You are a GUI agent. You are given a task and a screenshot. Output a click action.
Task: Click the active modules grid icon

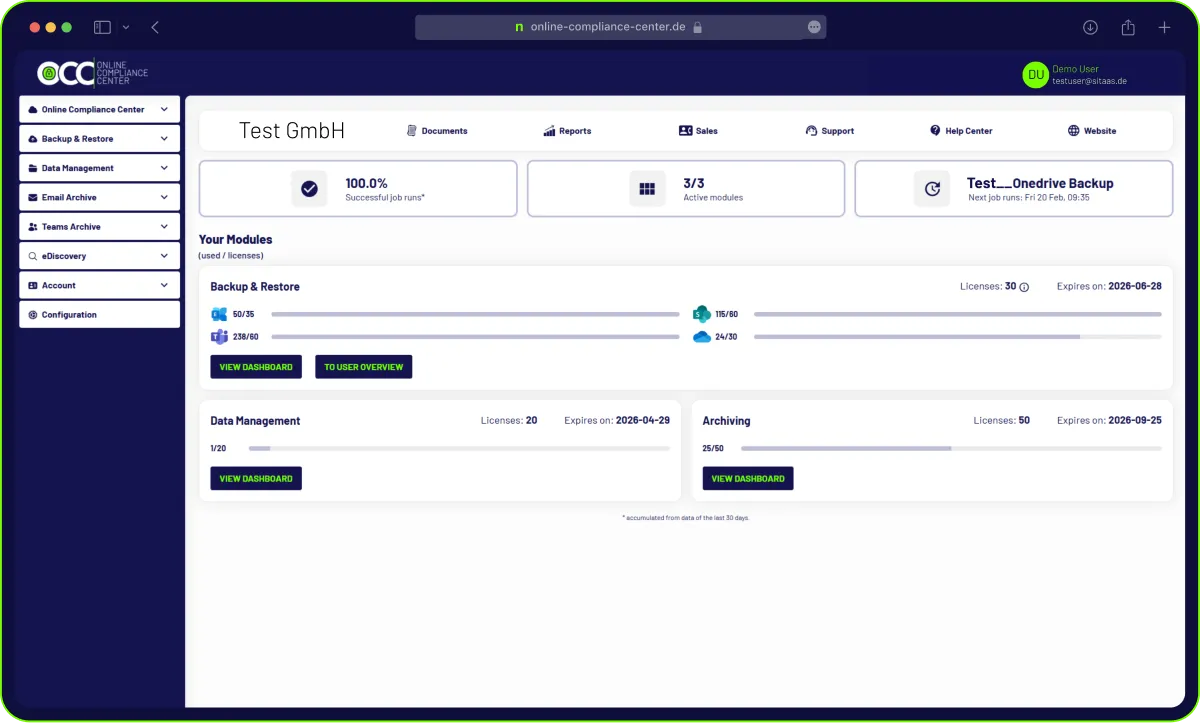point(647,188)
